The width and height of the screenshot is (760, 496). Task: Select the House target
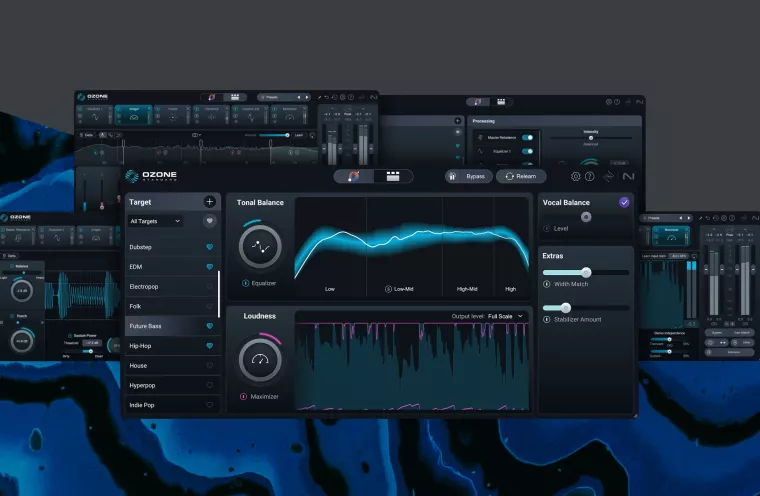172,366
